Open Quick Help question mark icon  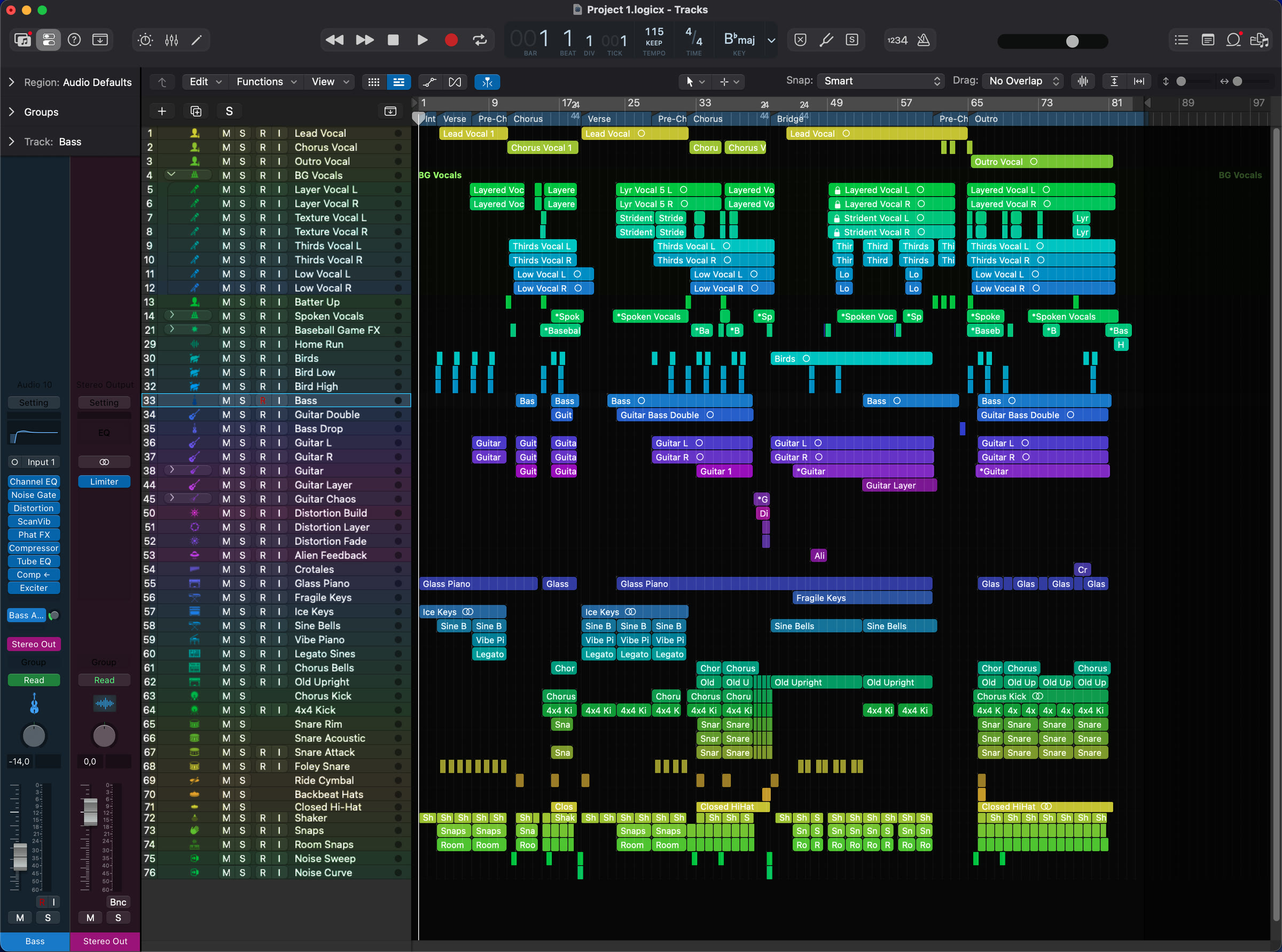(x=74, y=40)
